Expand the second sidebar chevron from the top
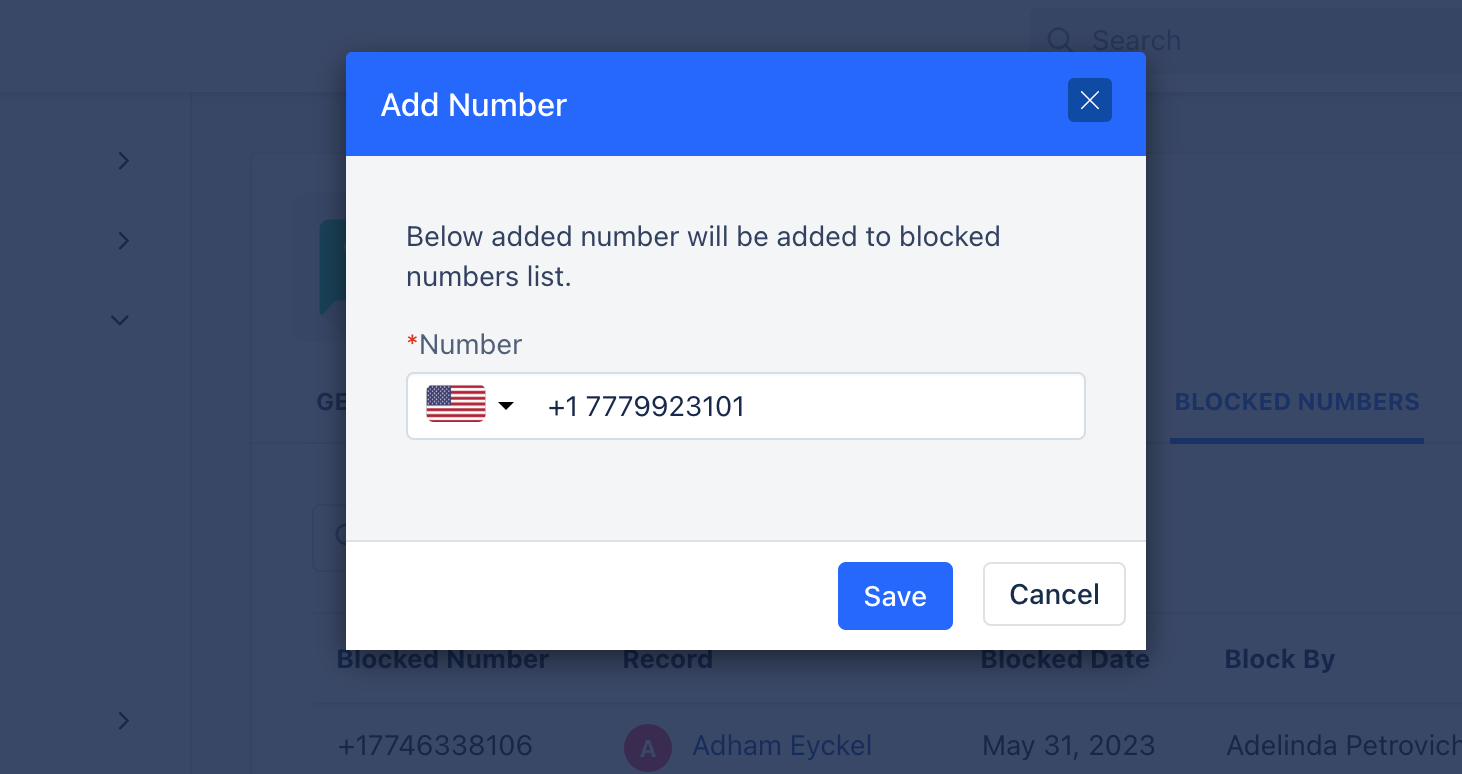 [x=123, y=240]
